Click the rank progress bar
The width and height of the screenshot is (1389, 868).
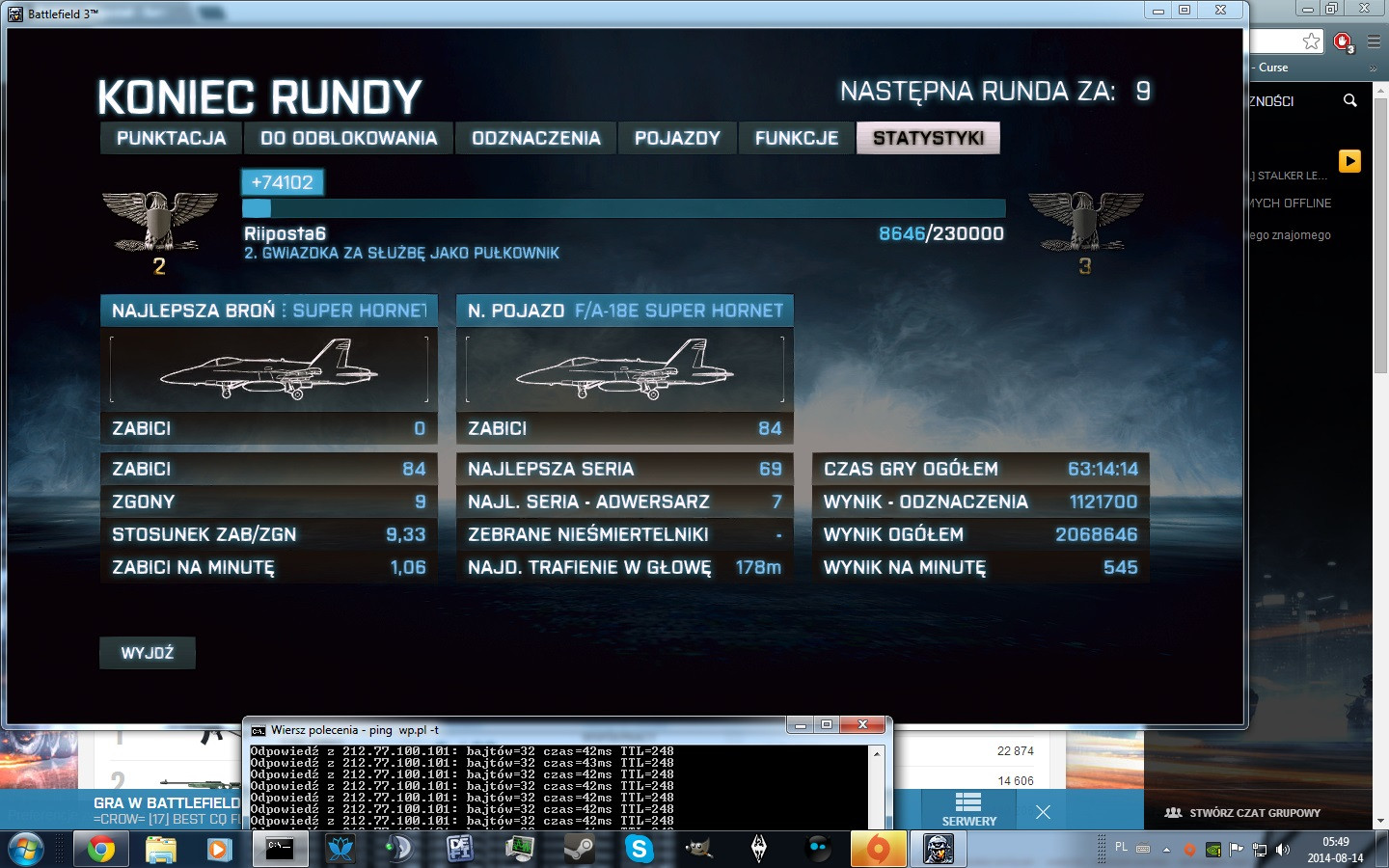[x=623, y=208]
